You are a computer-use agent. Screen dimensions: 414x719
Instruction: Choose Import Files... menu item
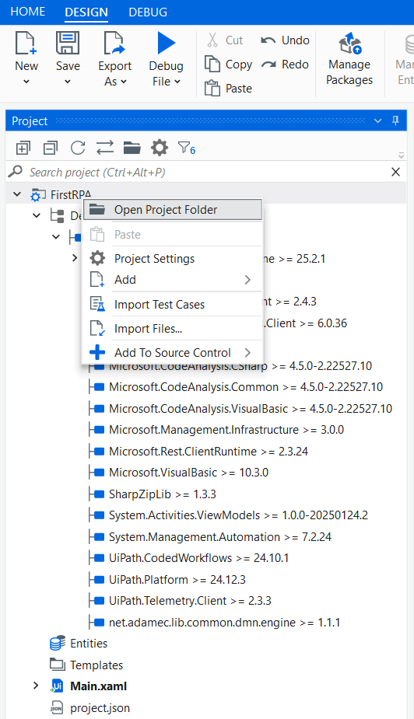pos(172,328)
